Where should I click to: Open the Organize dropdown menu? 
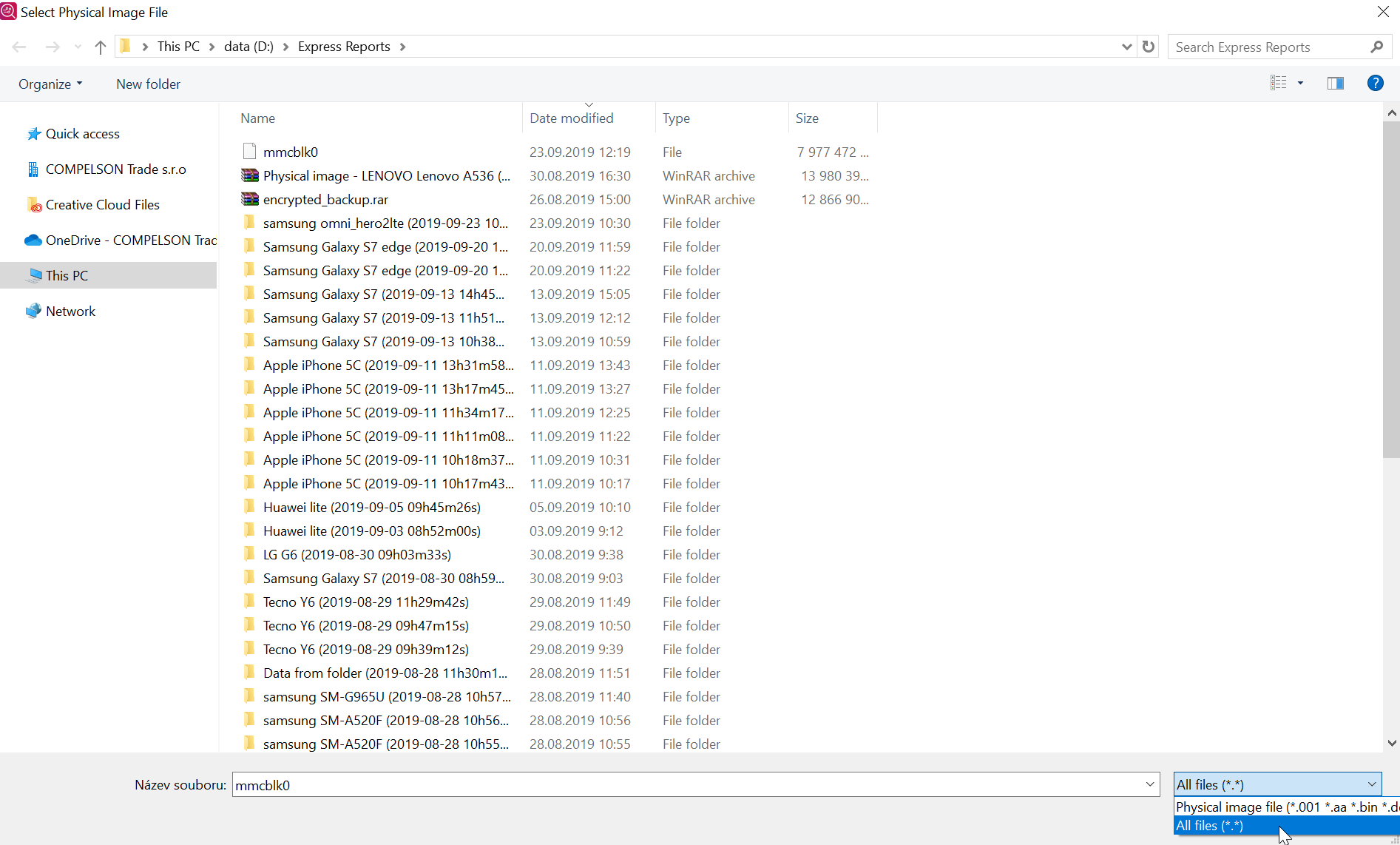click(x=50, y=84)
